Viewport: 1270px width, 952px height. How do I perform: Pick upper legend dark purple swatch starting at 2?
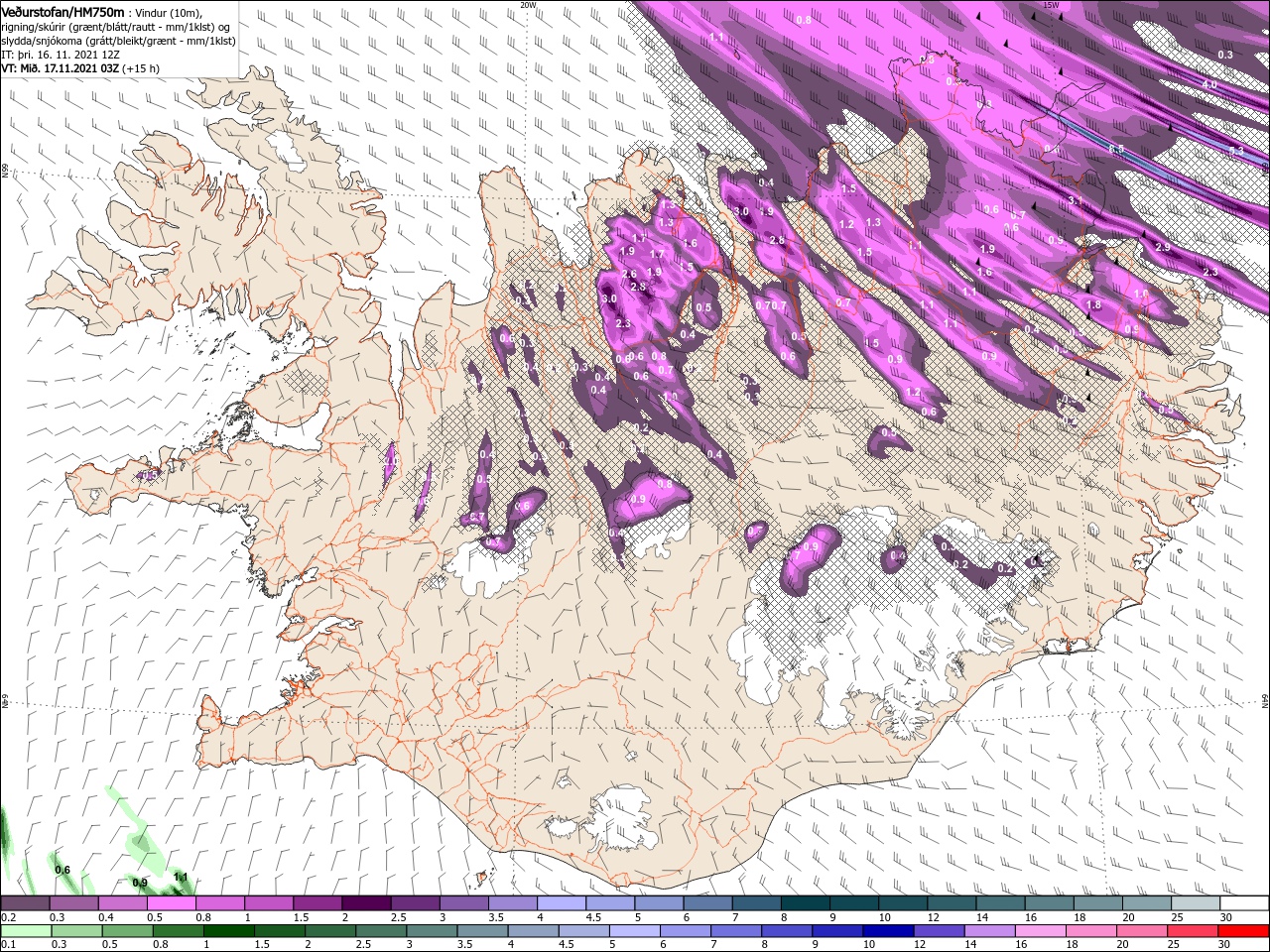coord(365,902)
